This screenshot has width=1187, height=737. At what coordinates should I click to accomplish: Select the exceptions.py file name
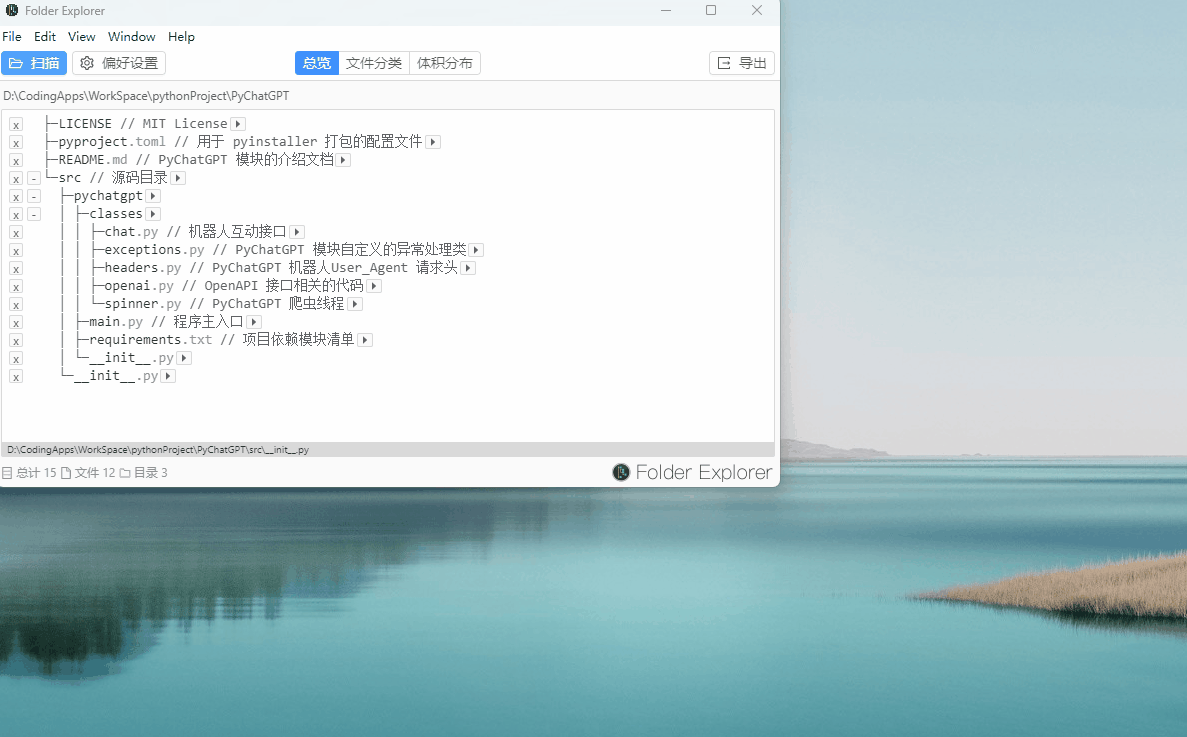tap(154, 250)
